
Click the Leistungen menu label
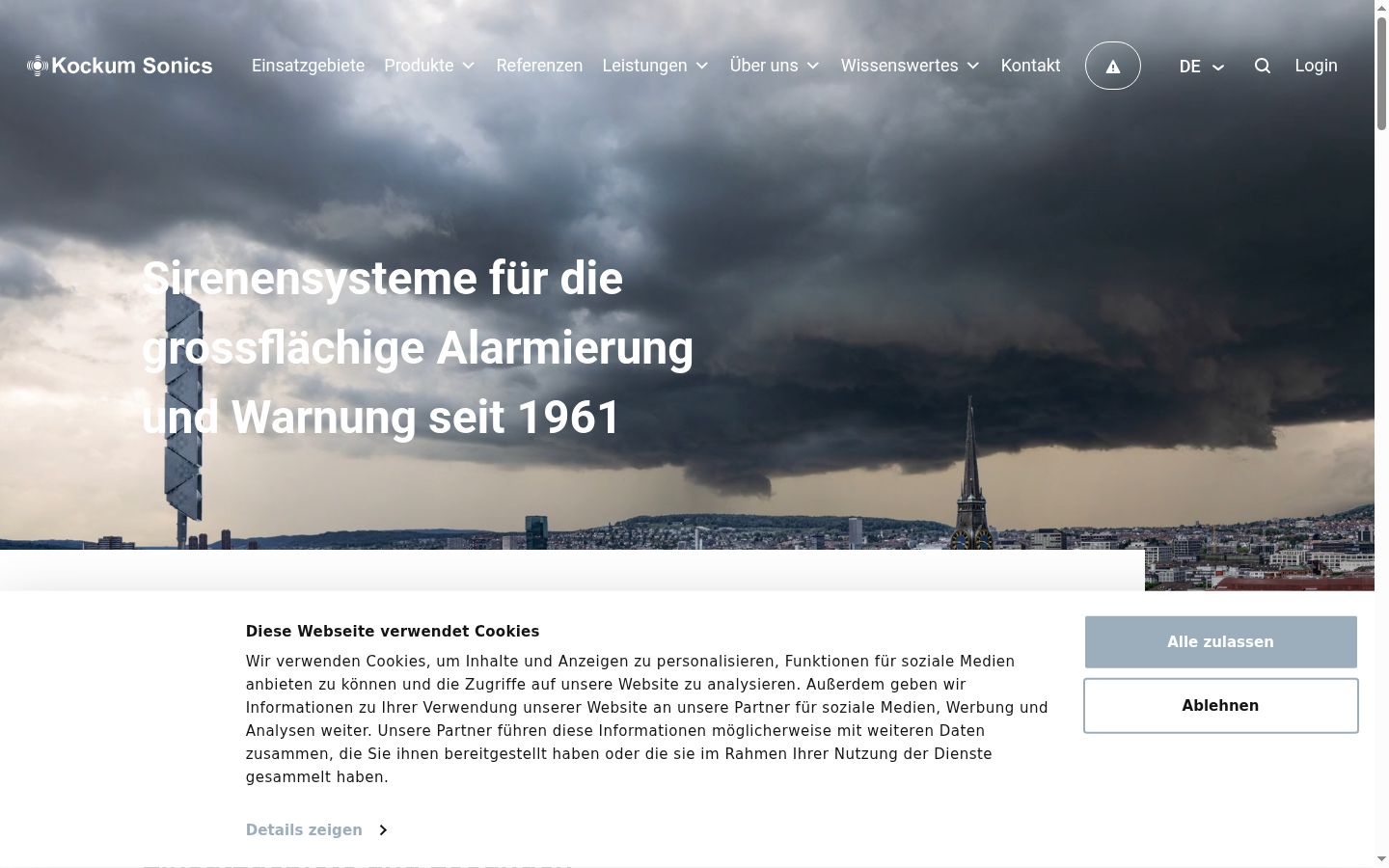pyautogui.click(x=644, y=66)
